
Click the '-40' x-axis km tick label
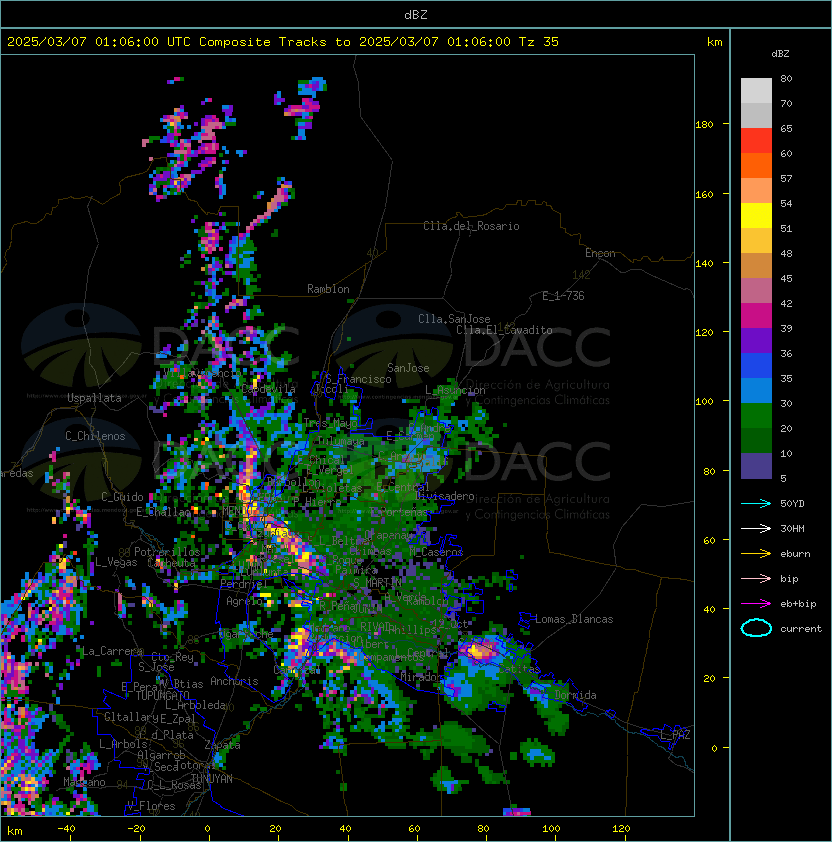66,829
